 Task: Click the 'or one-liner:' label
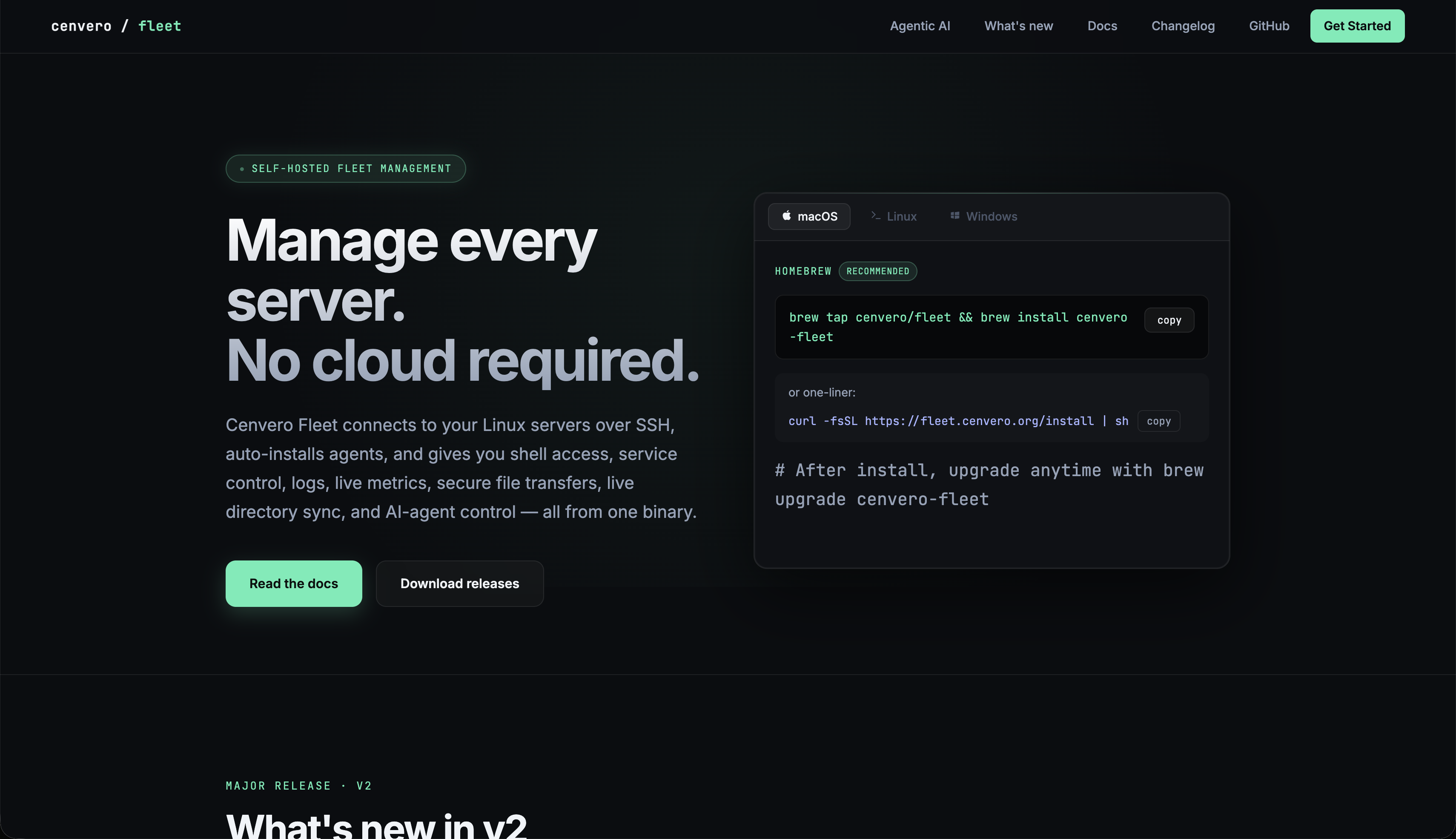(x=822, y=392)
